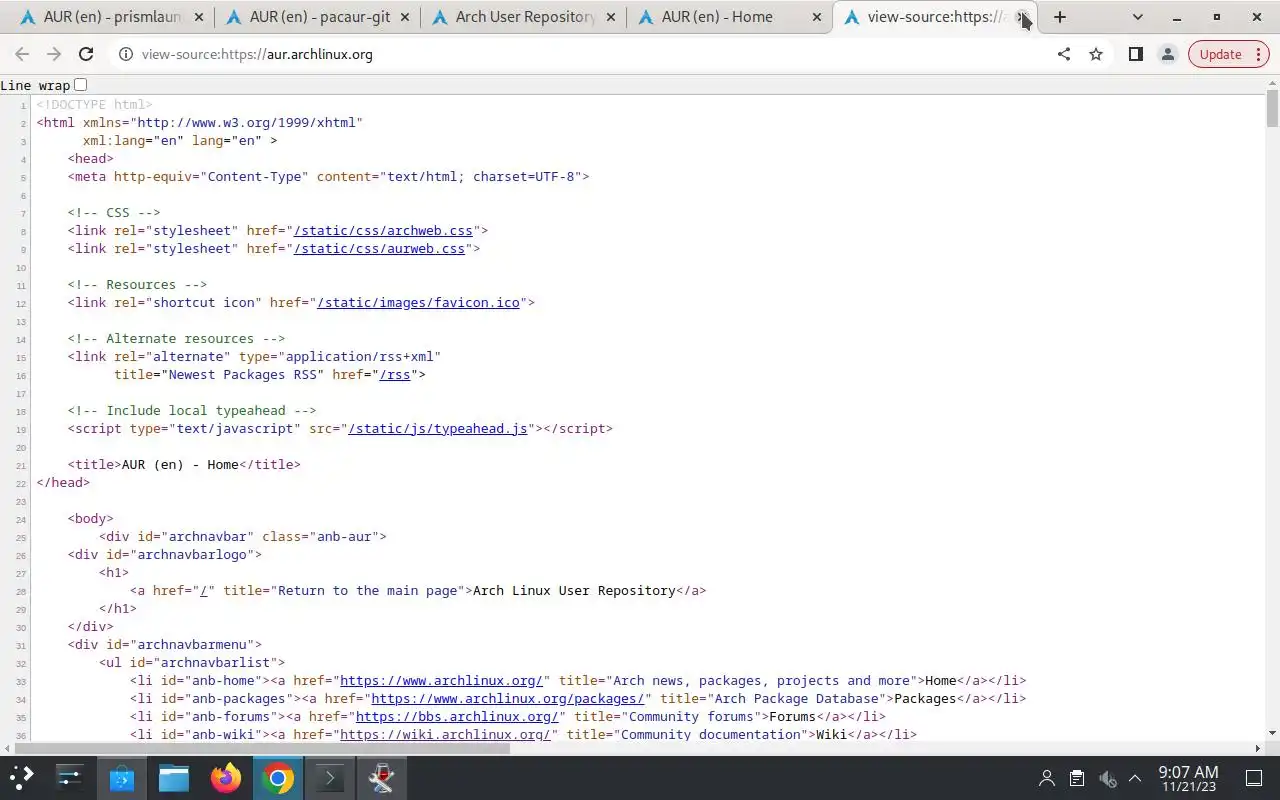Open the /static/js/typeahead.js link
Image resolution: width=1280 pixels, height=800 pixels.
click(437, 428)
